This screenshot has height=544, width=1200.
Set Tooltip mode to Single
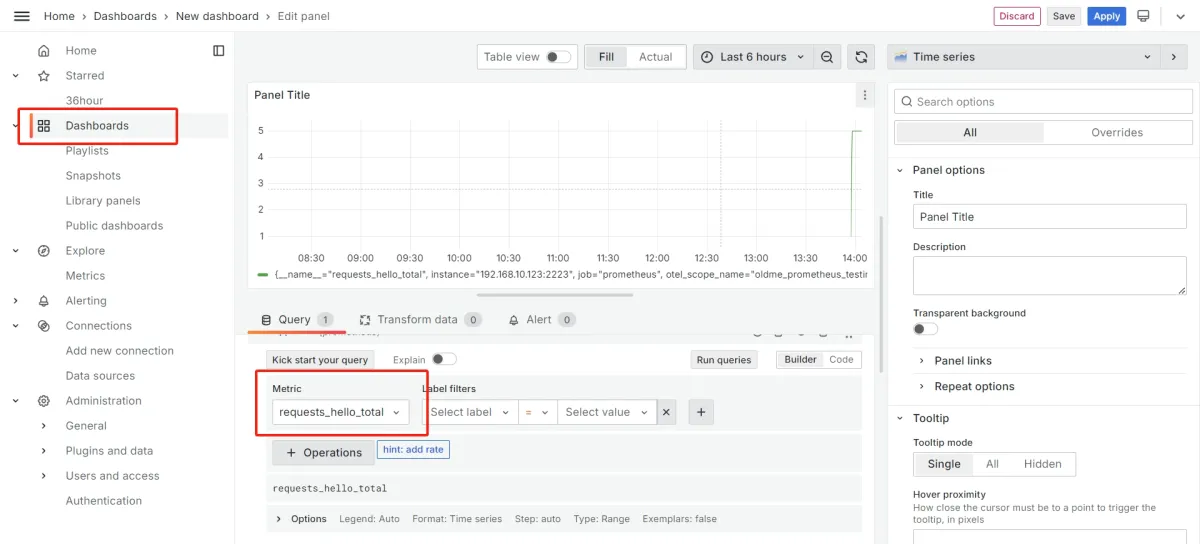tap(944, 464)
